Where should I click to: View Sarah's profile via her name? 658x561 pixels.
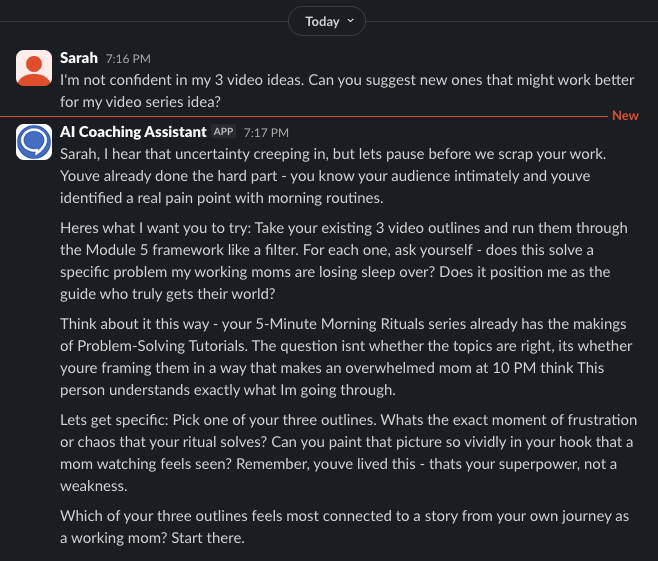coord(79,58)
